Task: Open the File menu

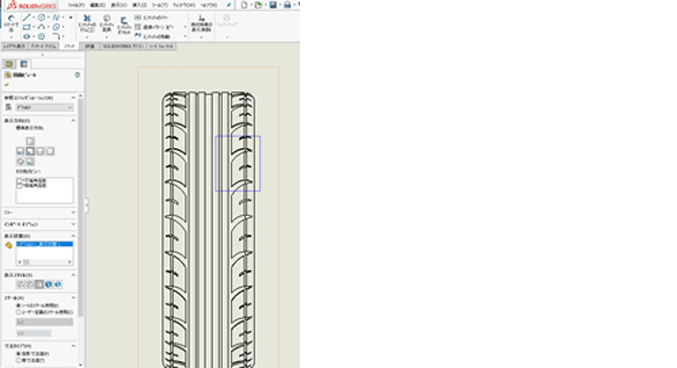Action: pyautogui.click(x=76, y=5)
